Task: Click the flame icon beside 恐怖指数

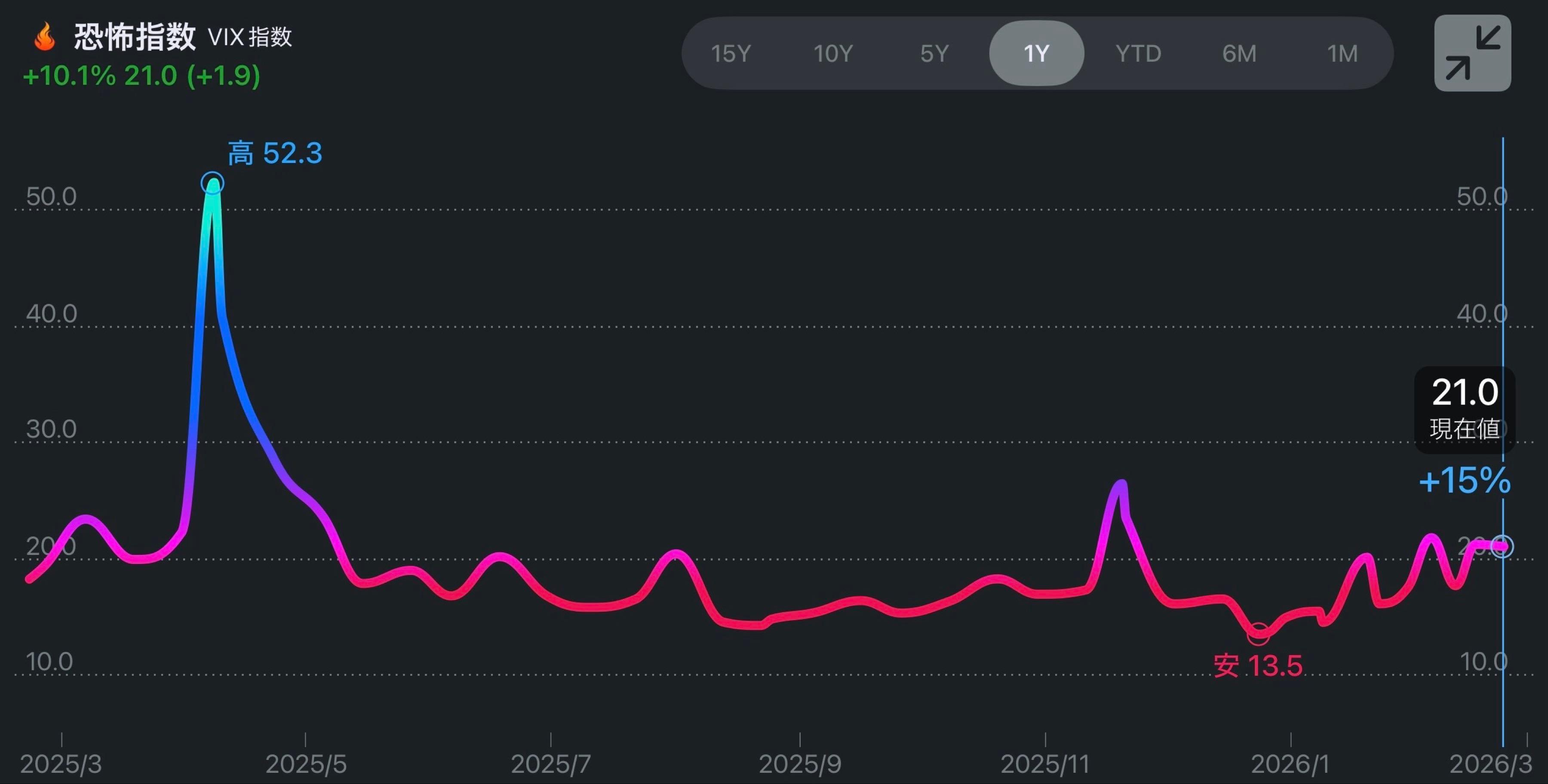Action: point(44,37)
